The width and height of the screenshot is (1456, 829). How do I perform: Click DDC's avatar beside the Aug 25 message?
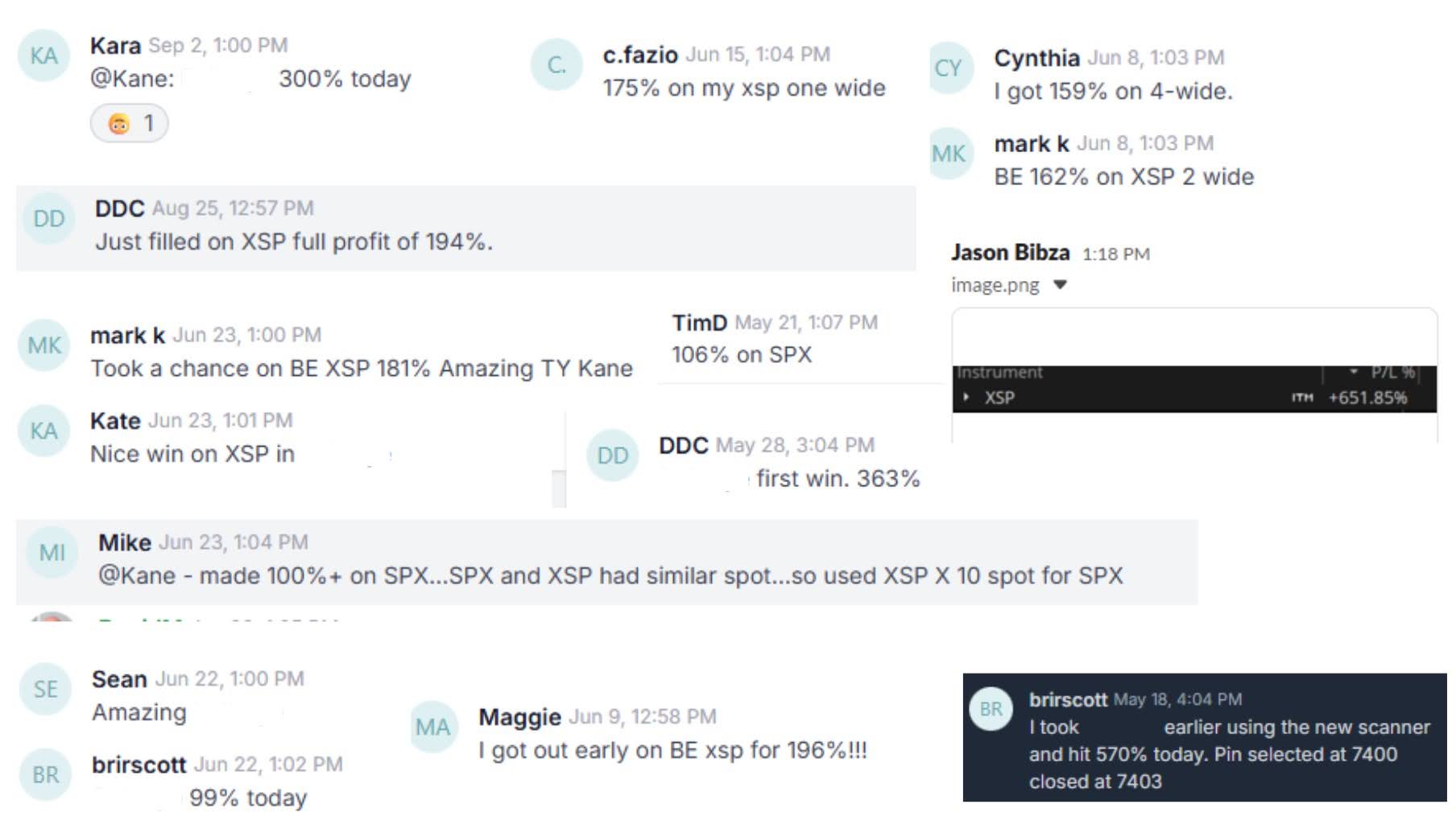[x=48, y=218]
